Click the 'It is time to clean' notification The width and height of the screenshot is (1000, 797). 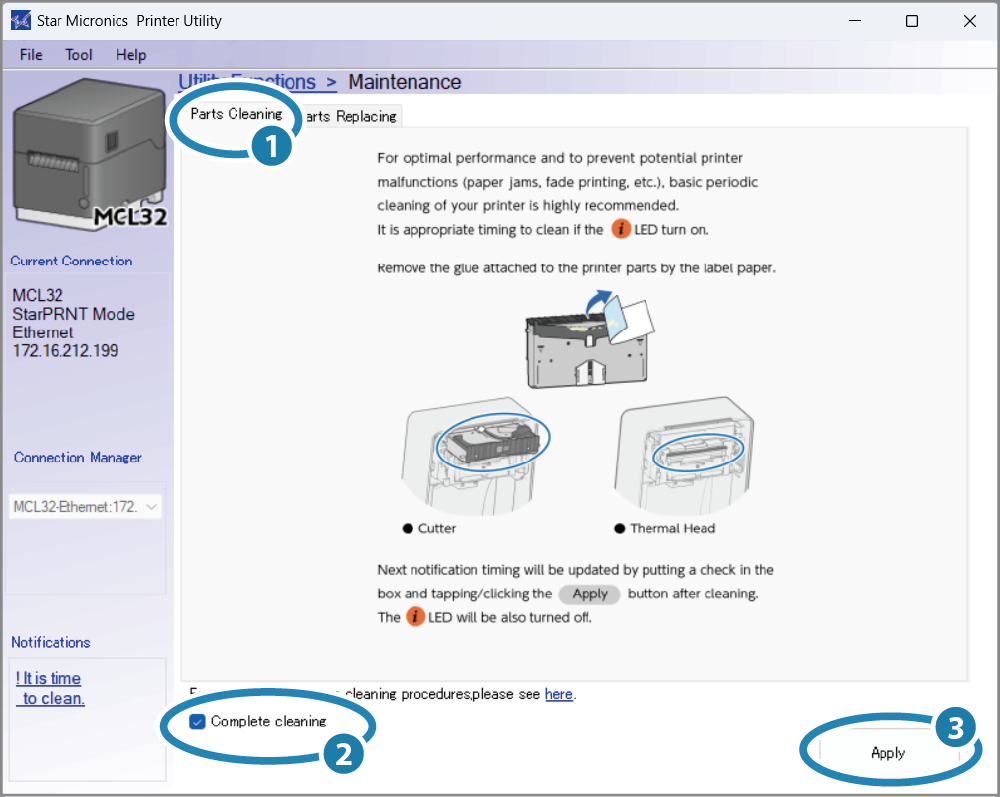pos(50,688)
